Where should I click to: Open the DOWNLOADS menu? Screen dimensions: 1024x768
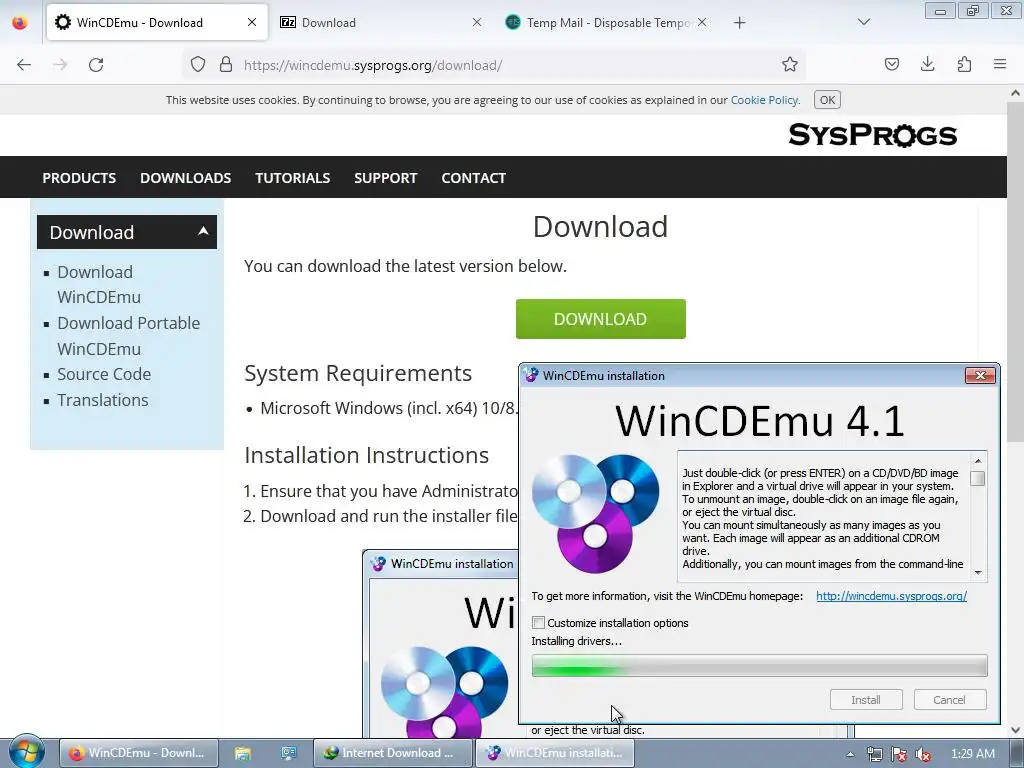pos(185,178)
